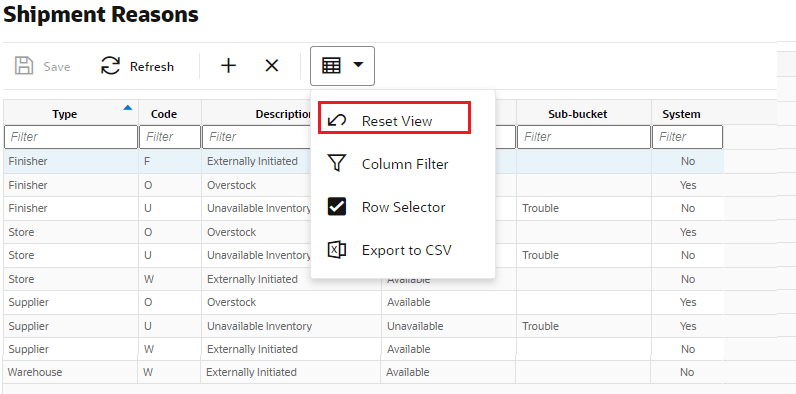
Task: Choose Column Filter menu entry
Action: (x=403, y=163)
